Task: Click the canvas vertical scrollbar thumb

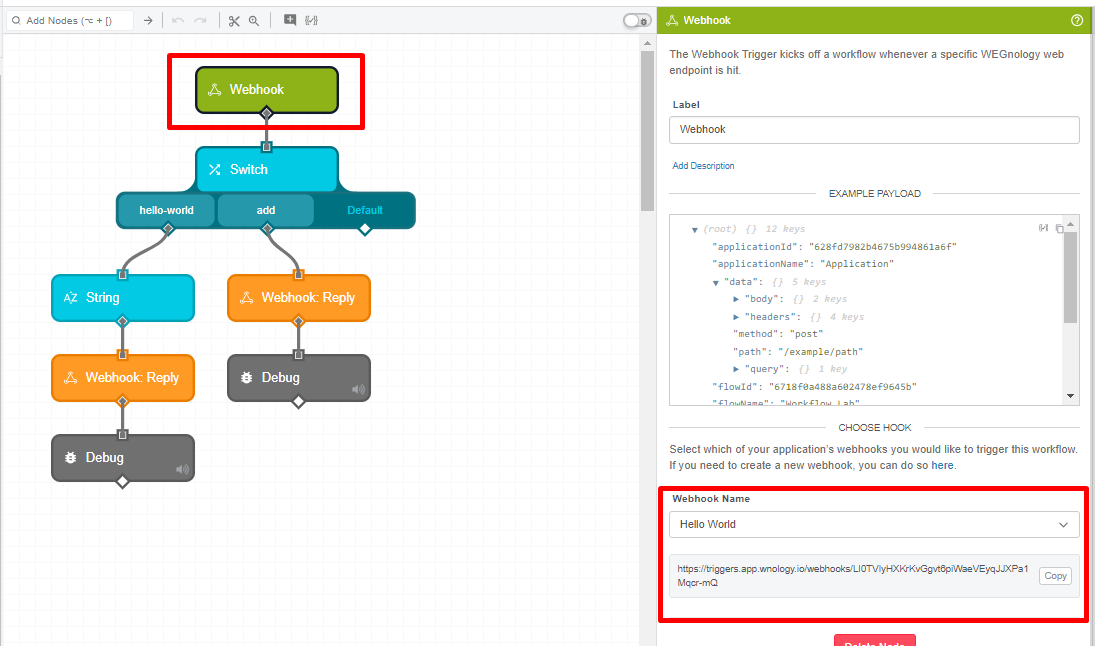Action: (x=647, y=131)
